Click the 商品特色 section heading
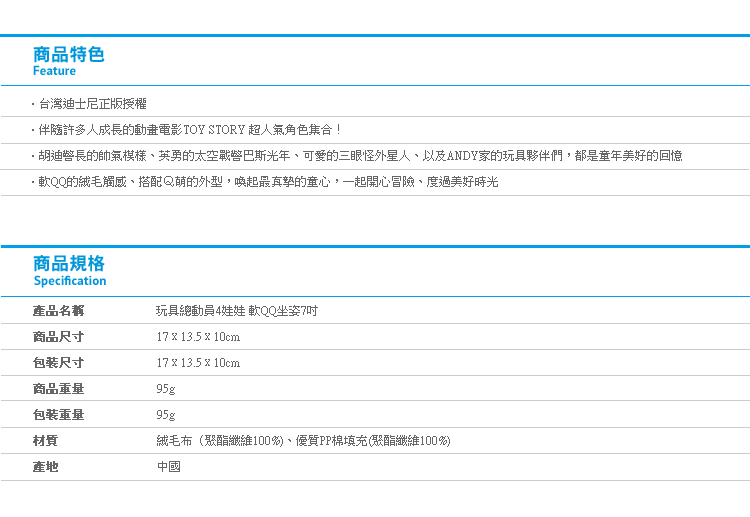 68,55
